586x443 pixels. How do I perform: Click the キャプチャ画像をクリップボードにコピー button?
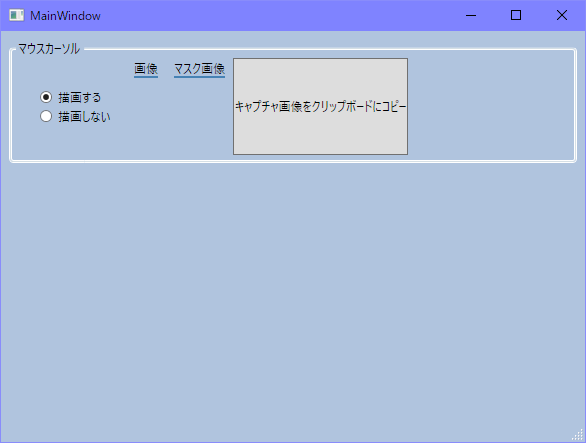coord(320,106)
